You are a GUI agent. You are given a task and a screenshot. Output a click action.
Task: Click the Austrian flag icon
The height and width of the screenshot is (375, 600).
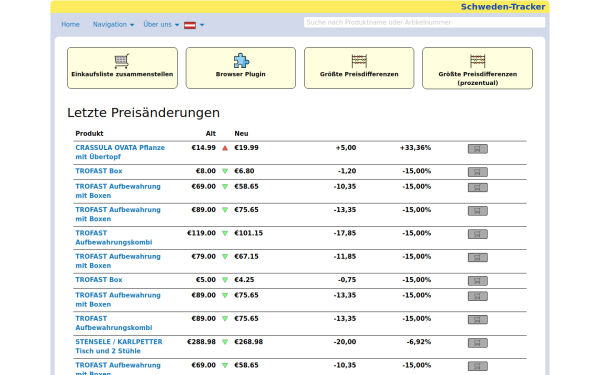[x=190, y=25]
